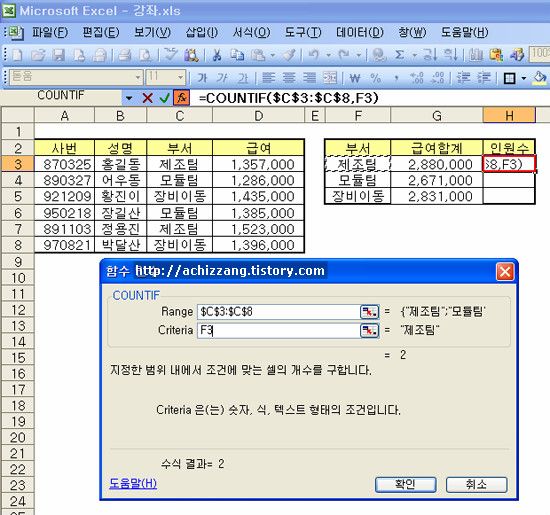Open the 보기(V) menu
This screenshot has height=515, width=550.
click(153, 32)
